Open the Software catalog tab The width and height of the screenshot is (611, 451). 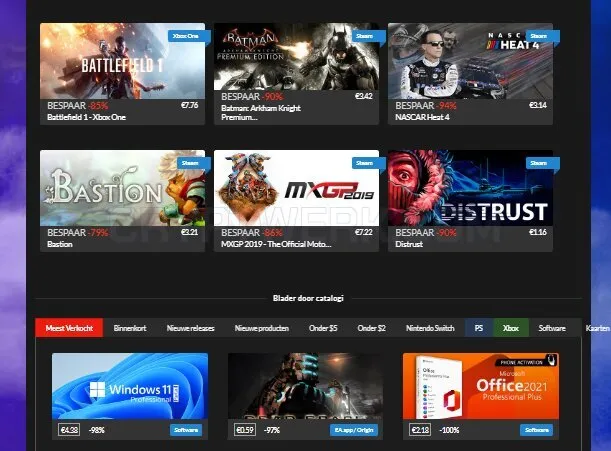tap(552, 328)
